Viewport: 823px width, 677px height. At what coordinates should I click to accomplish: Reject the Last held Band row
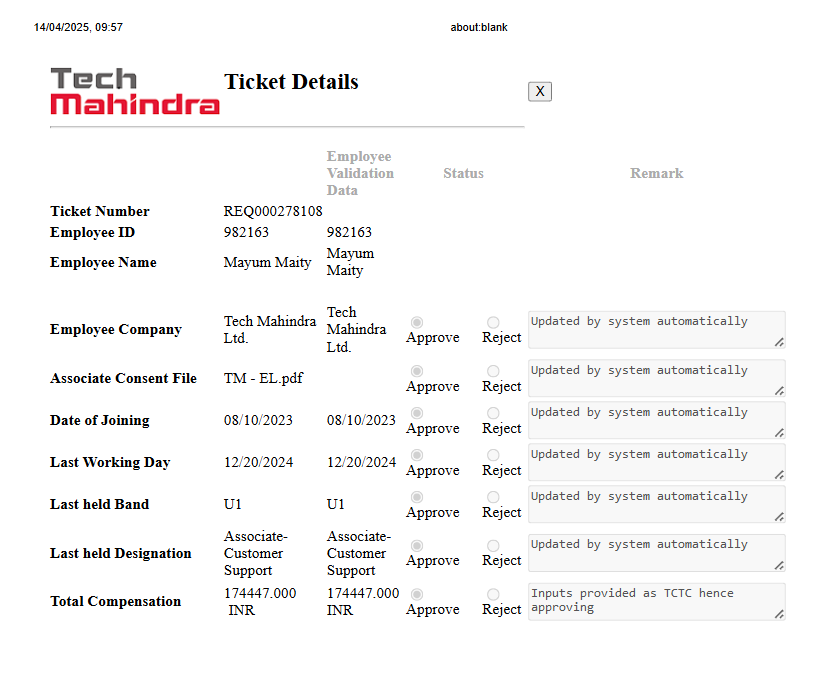click(493, 497)
